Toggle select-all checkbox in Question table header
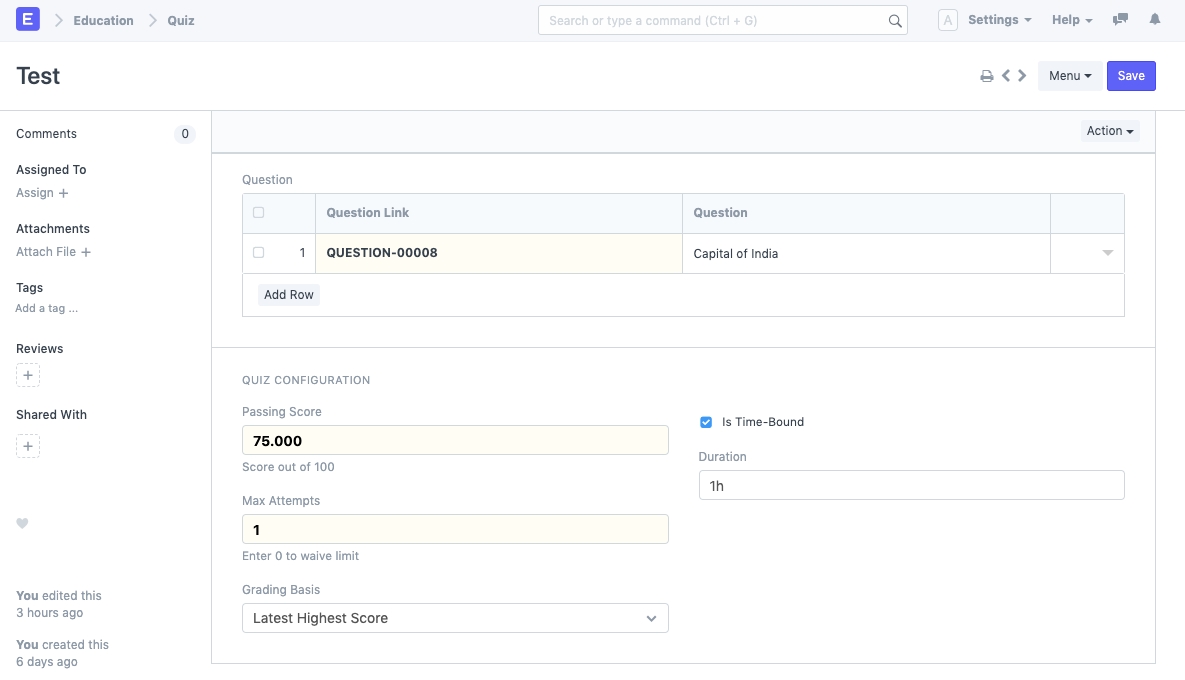The image size is (1185, 680). tap(259, 213)
